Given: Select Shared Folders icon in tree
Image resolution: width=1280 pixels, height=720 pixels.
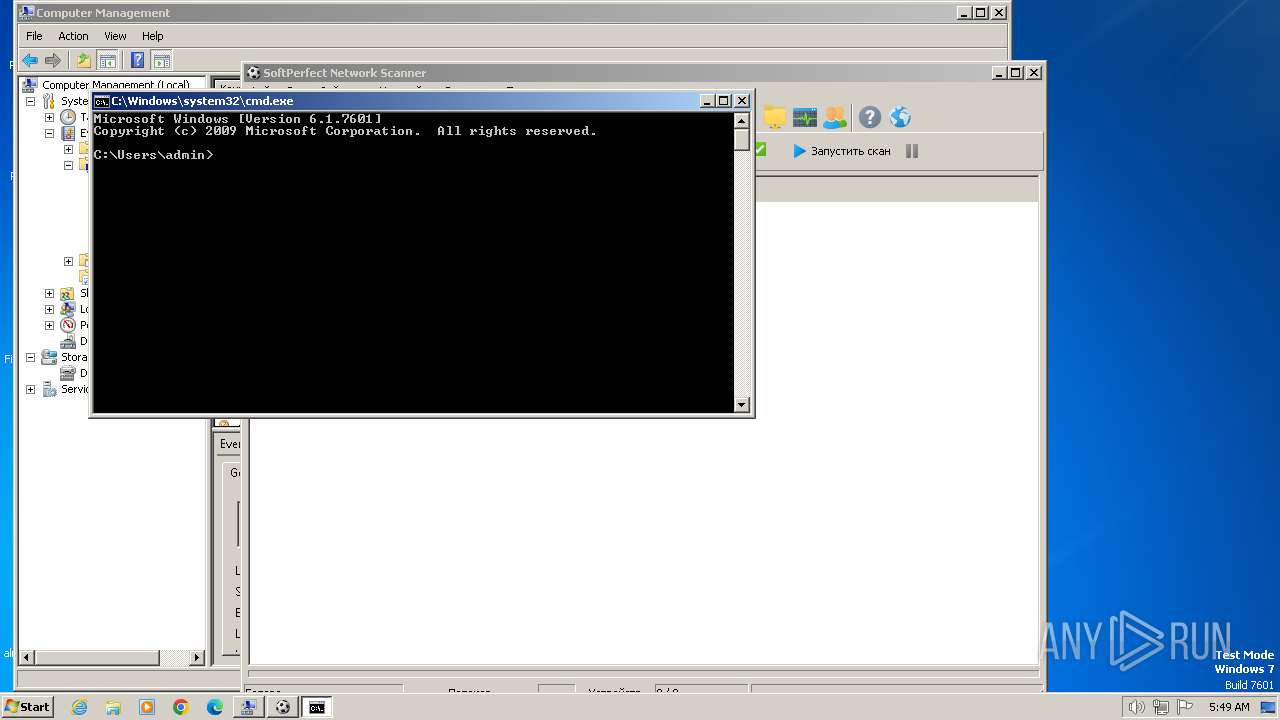Looking at the screenshot, I should [67, 293].
